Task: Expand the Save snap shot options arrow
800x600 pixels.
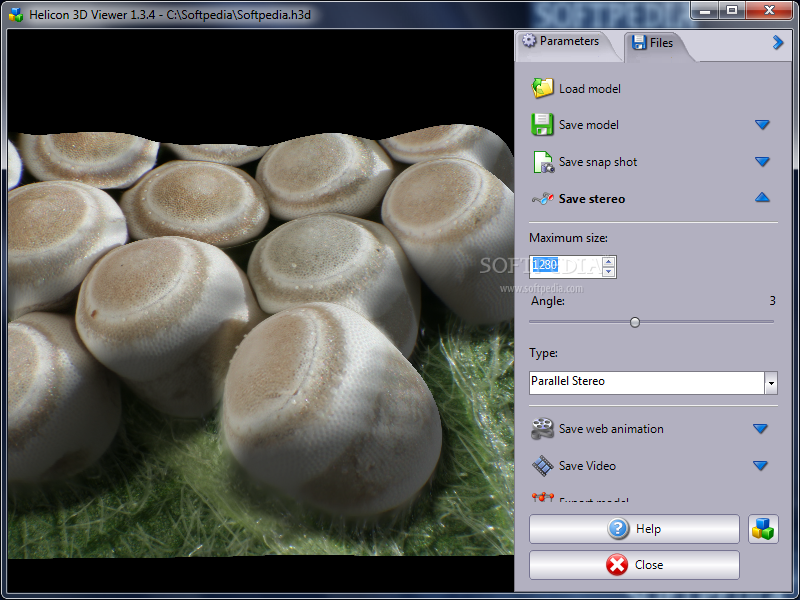Action: coord(762,162)
